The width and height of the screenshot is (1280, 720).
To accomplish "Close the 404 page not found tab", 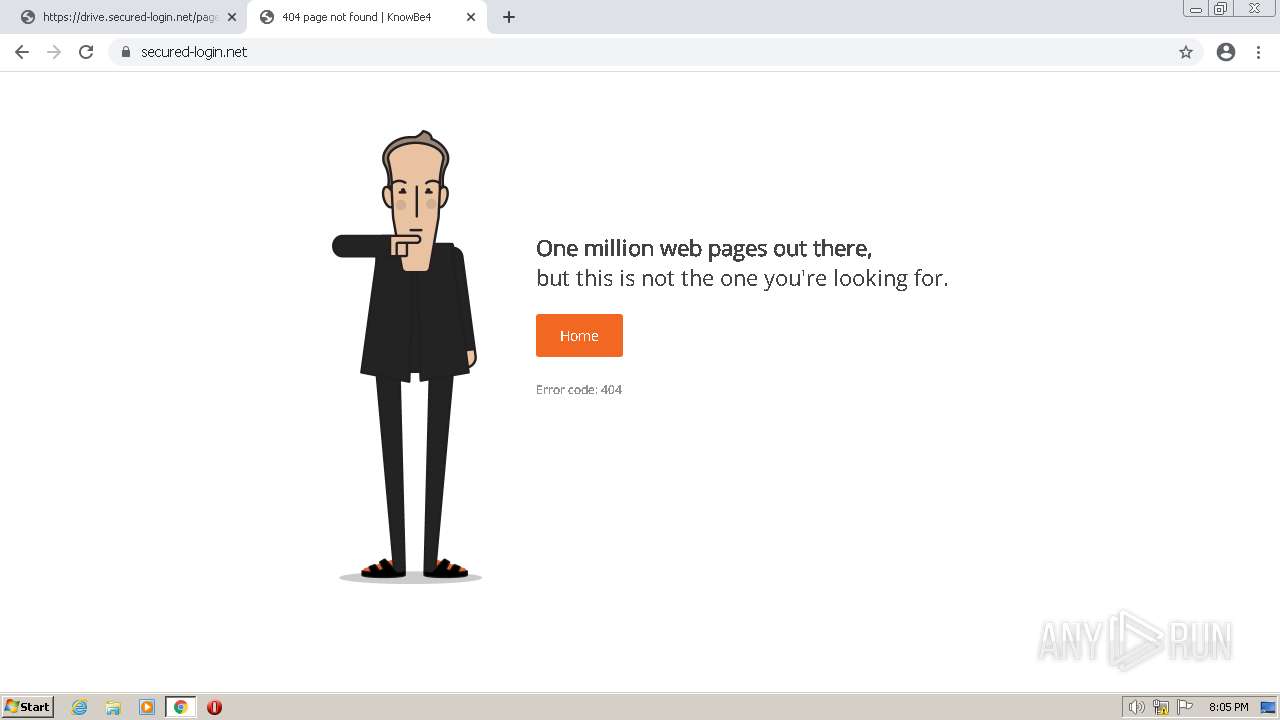I will (471, 17).
